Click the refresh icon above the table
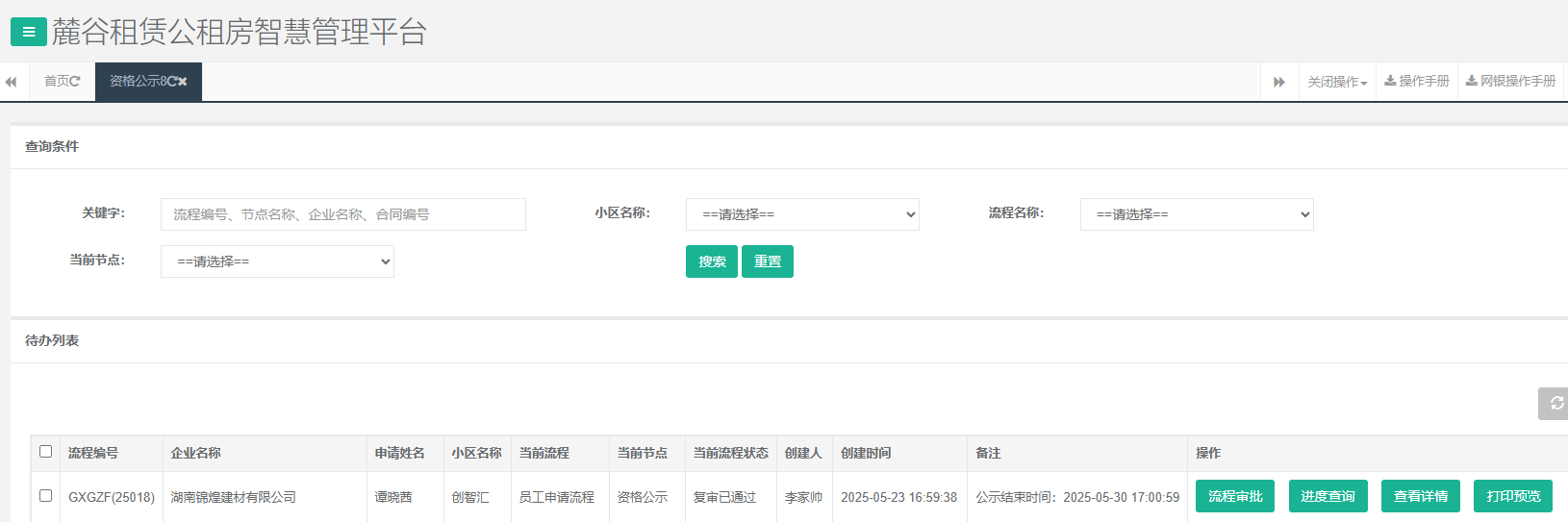The height and width of the screenshot is (522, 1568). tap(1555, 404)
